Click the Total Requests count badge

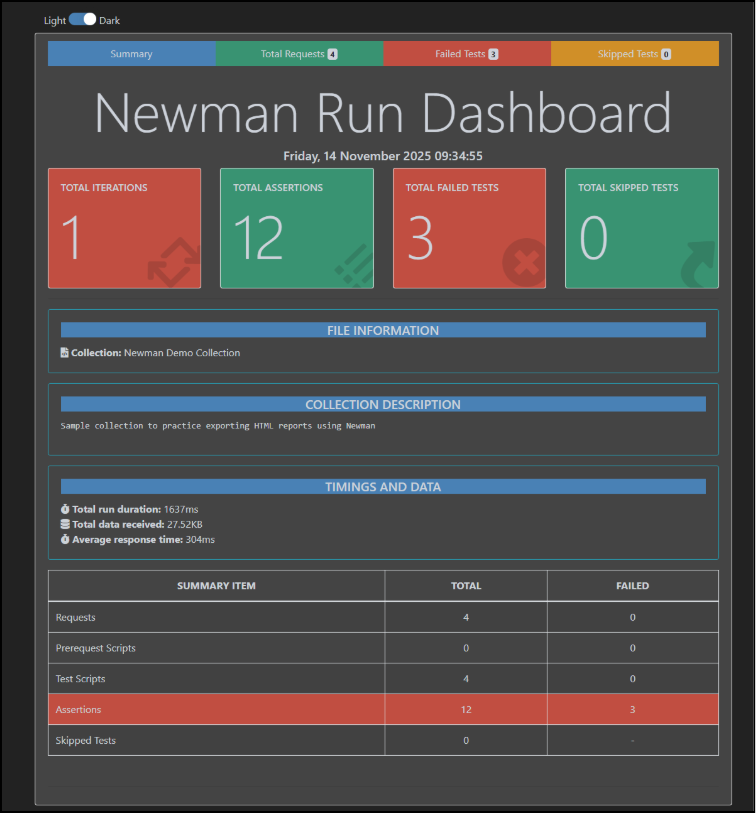[332, 54]
